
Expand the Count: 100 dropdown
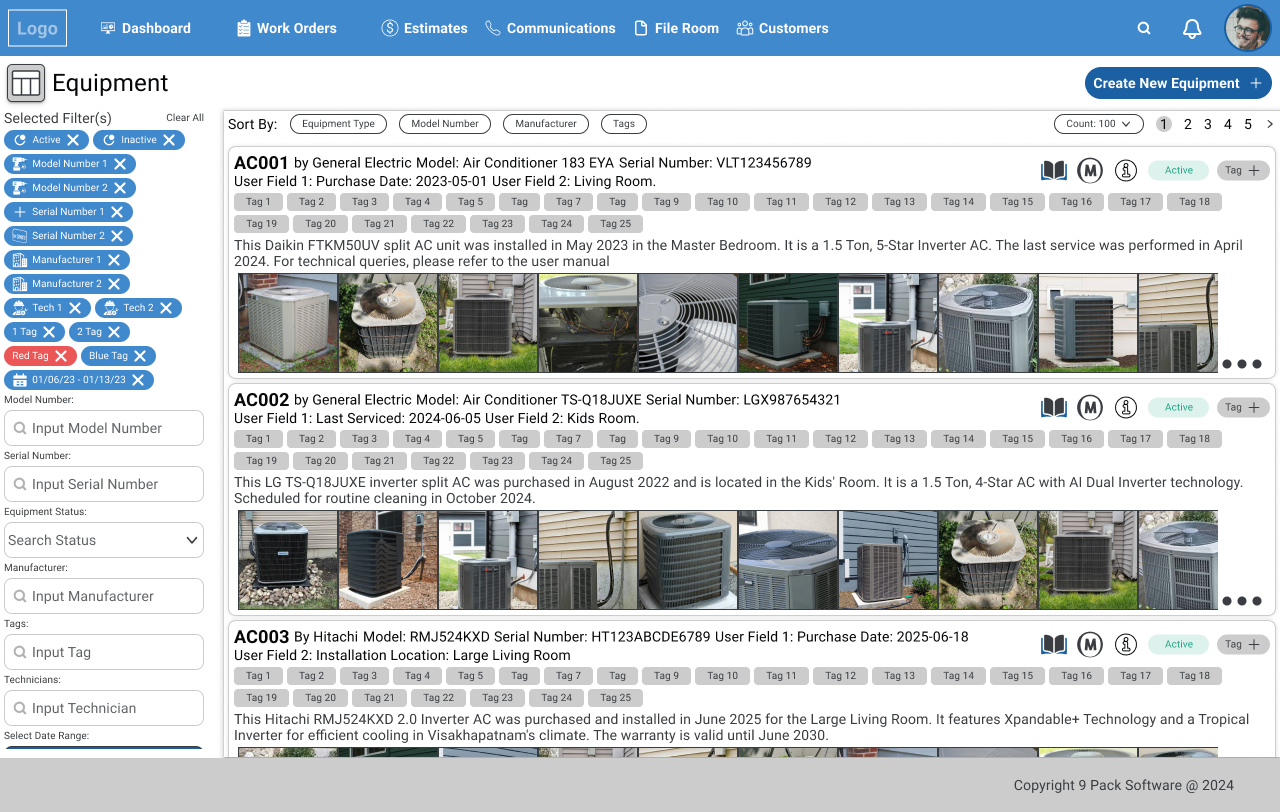pos(1098,124)
